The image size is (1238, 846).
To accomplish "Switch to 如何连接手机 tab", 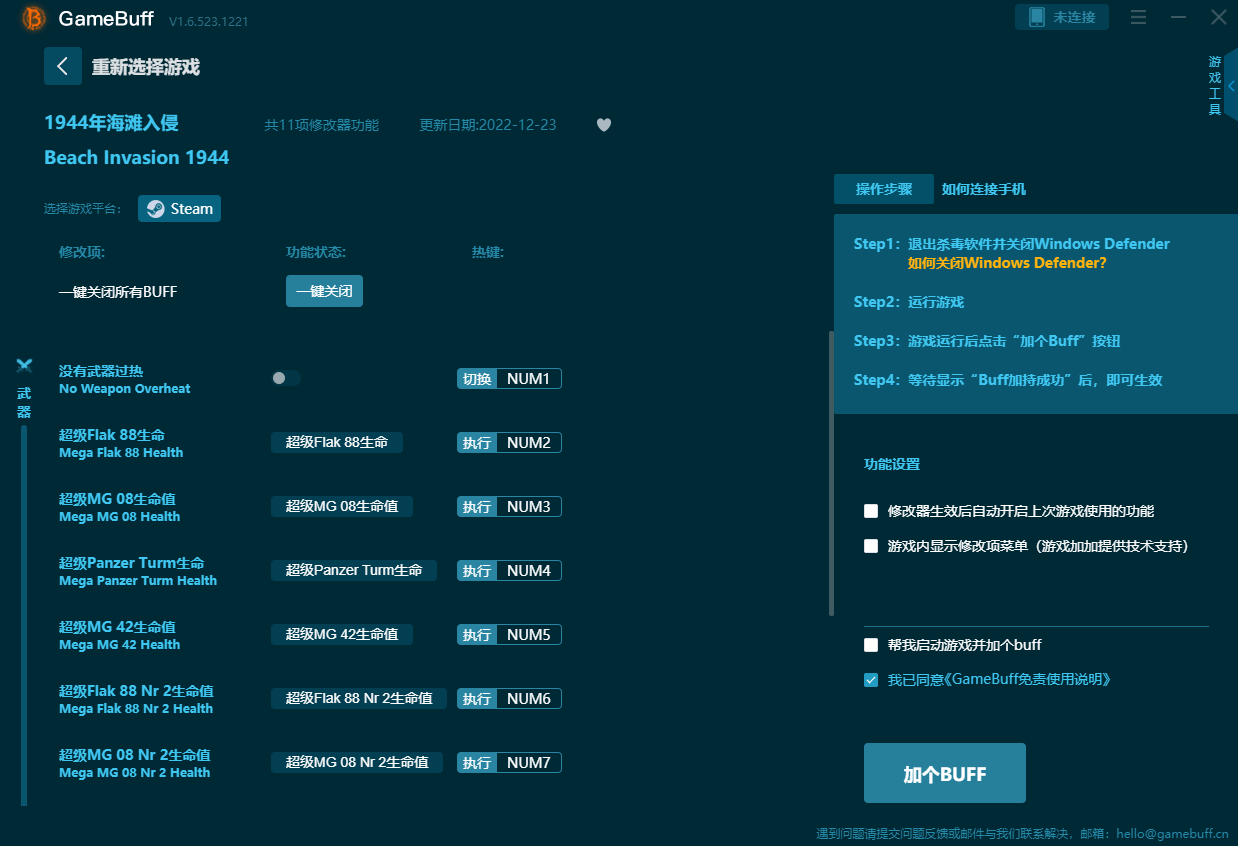I will point(983,189).
